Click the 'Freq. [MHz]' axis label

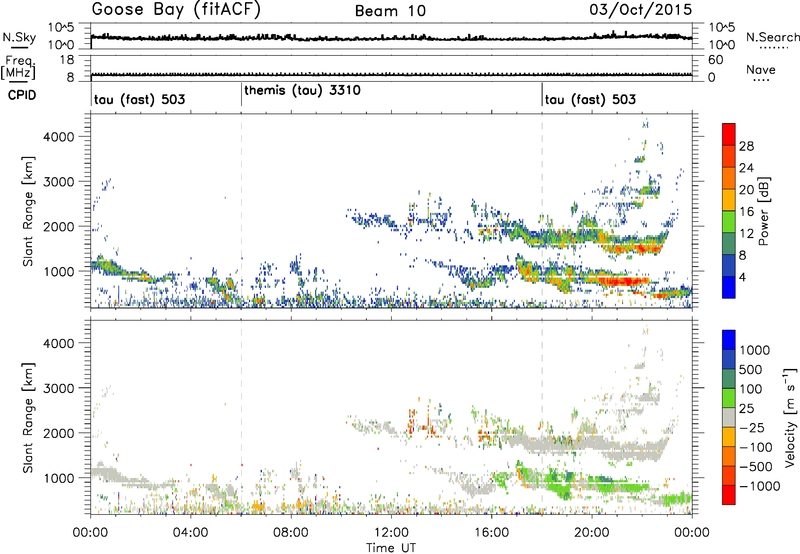(x=20, y=67)
